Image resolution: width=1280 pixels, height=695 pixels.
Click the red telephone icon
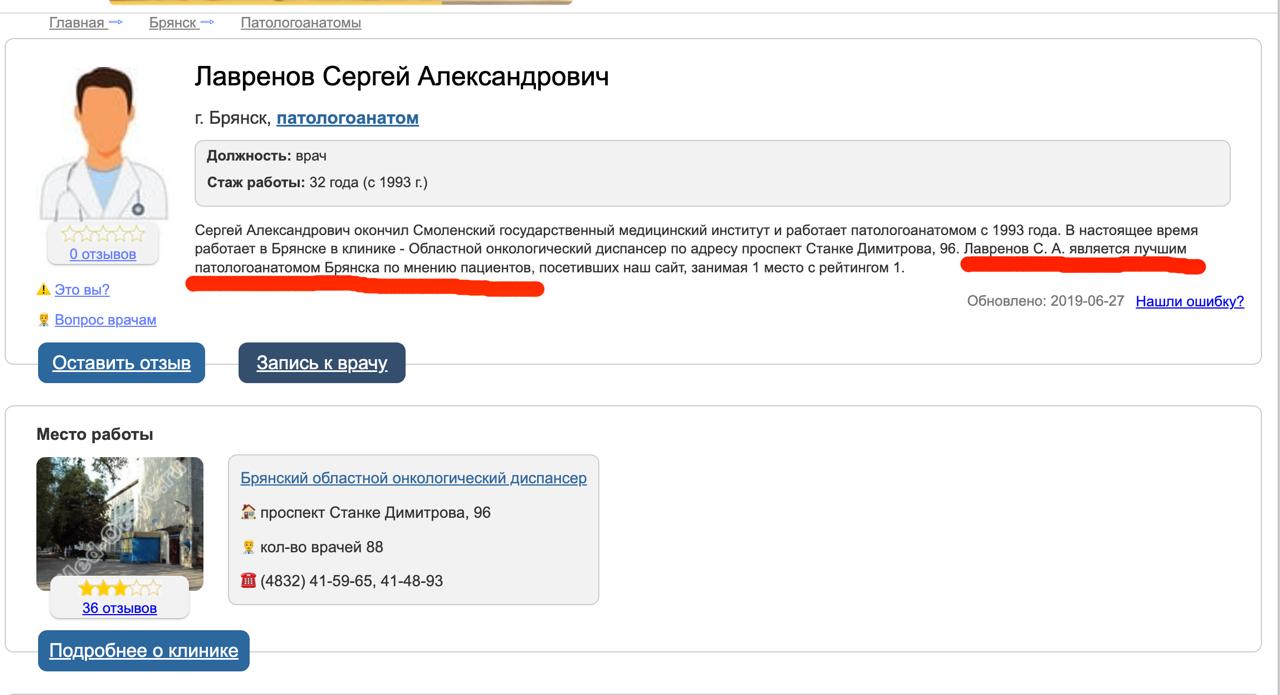pyautogui.click(x=248, y=580)
